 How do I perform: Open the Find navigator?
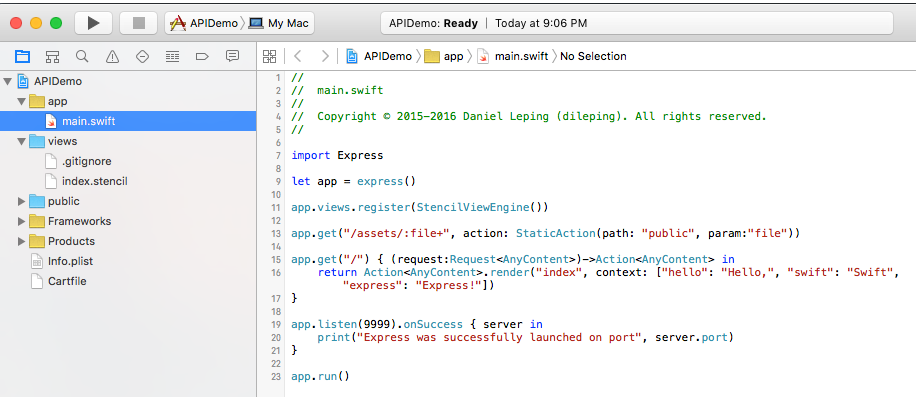(x=82, y=56)
